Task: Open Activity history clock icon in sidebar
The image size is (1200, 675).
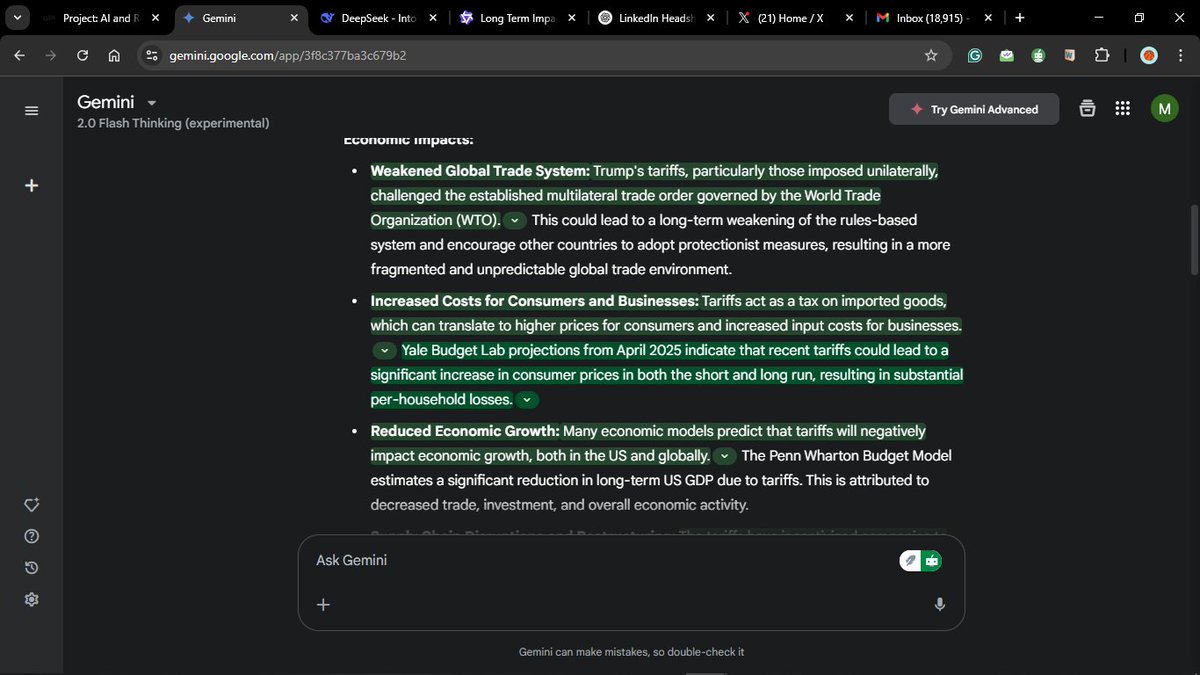Action: pyautogui.click(x=31, y=568)
